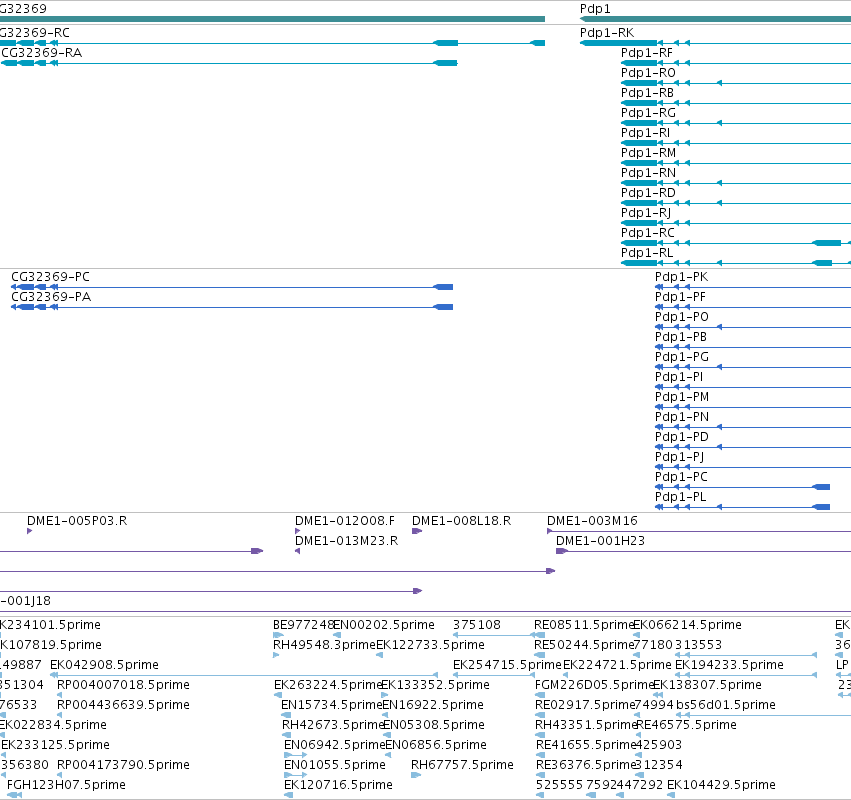The image size is (851, 800).
Task: Click the Pdp1-PF protein label
Action: (680, 297)
